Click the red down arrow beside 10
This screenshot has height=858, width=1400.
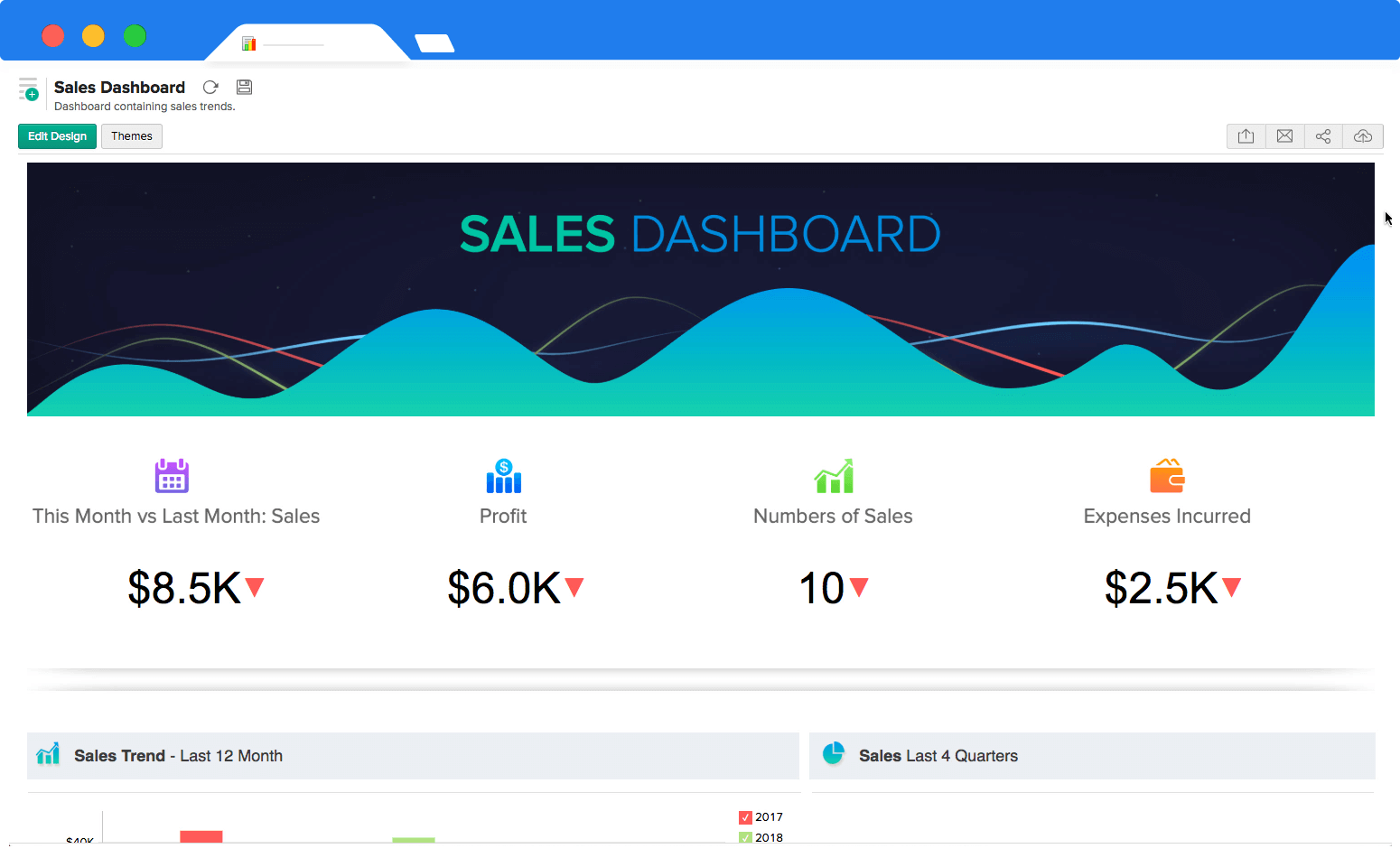[859, 587]
